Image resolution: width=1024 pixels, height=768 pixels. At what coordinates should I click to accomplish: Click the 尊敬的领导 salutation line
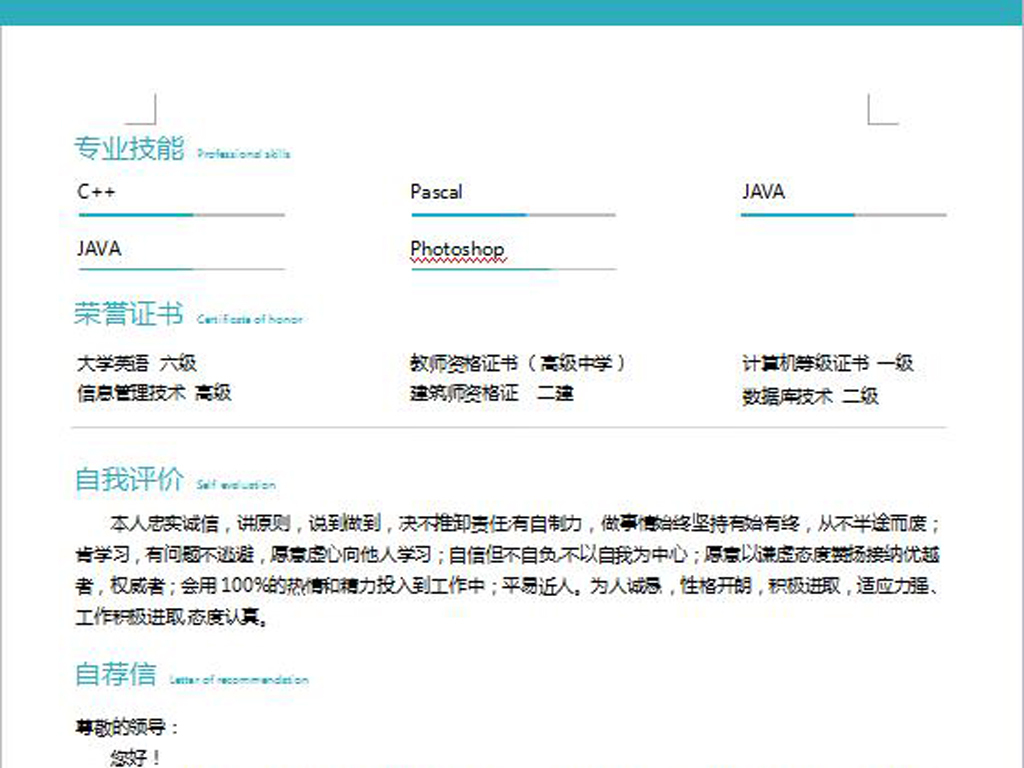[x=128, y=728]
